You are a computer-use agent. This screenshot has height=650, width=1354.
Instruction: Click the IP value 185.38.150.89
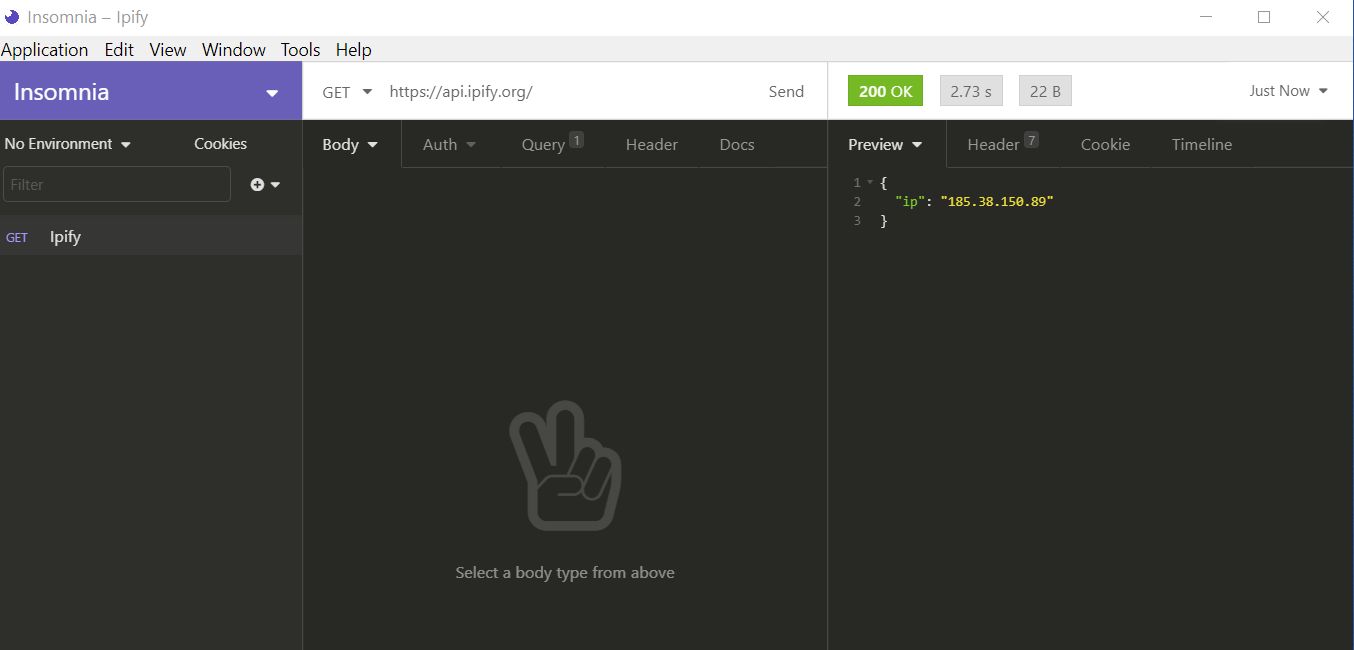pos(997,202)
